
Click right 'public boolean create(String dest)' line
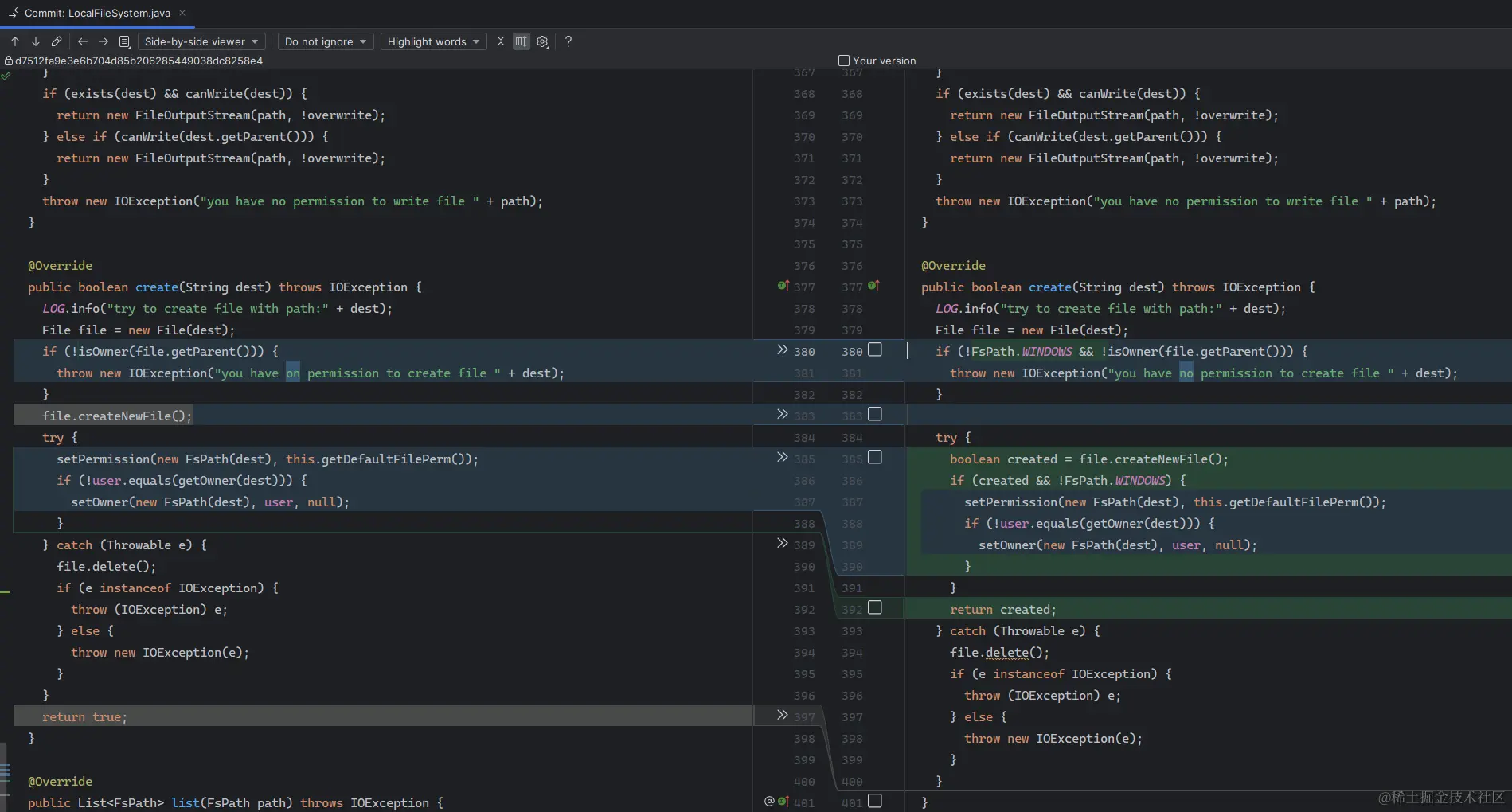pyautogui.click(x=1118, y=287)
